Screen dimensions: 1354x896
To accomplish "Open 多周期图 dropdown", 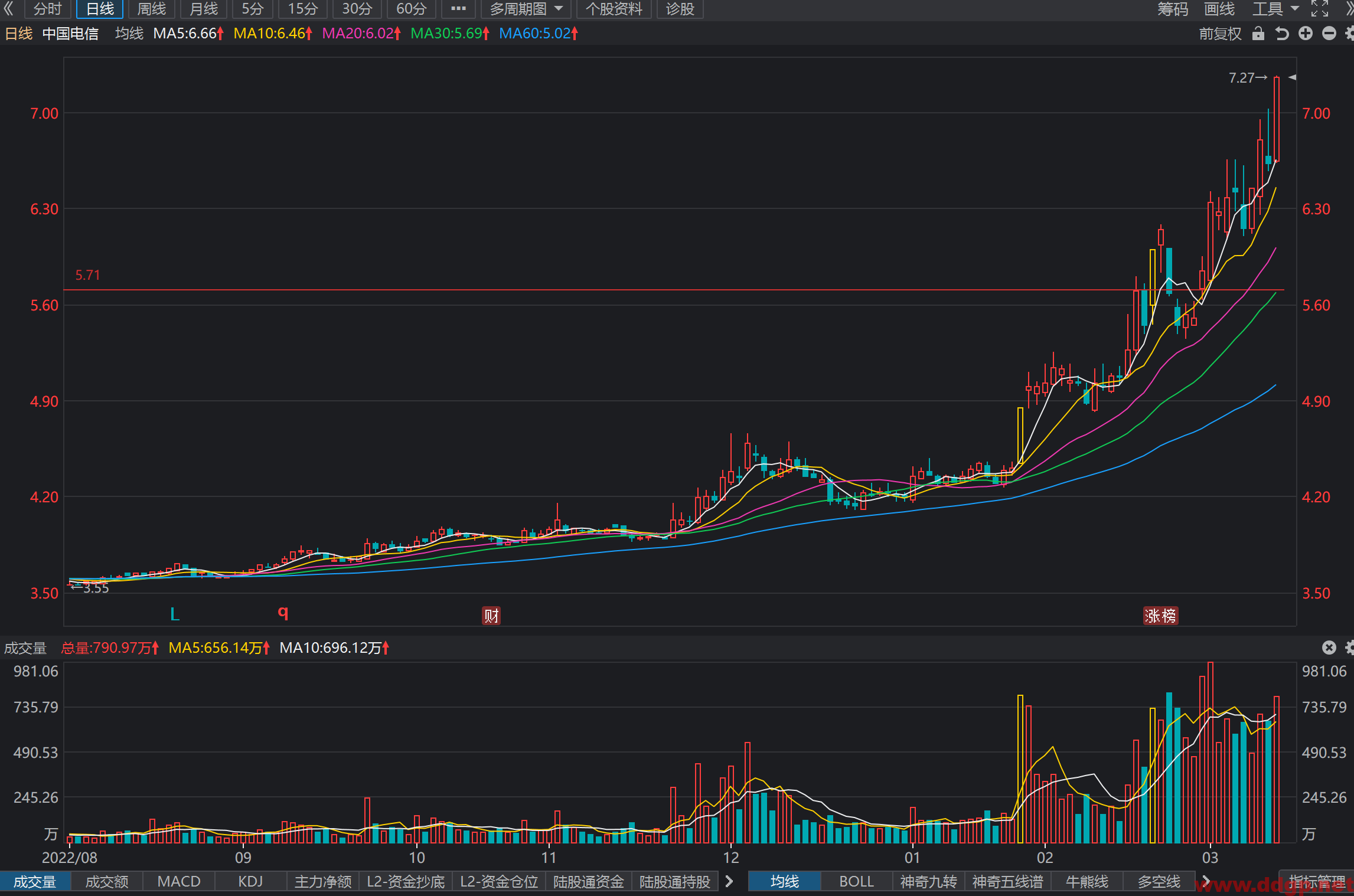I will coord(526,9).
